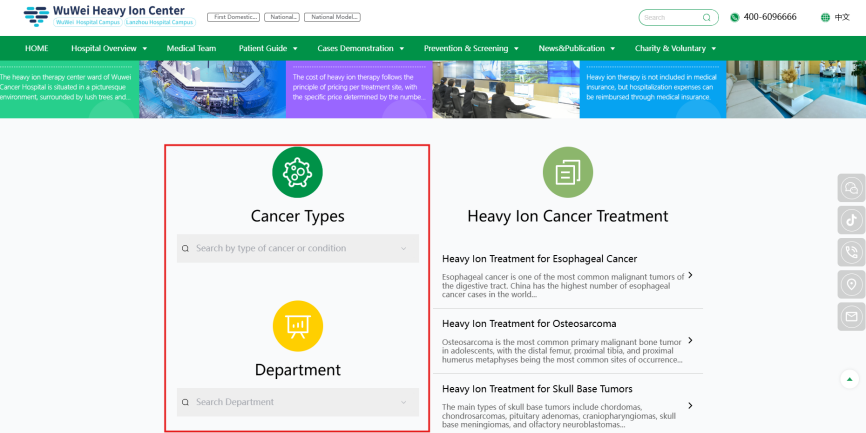Click the phone call sidebar icon
Viewport: 866px width, 433px height.
pyautogui.click(x=851, y=252)
